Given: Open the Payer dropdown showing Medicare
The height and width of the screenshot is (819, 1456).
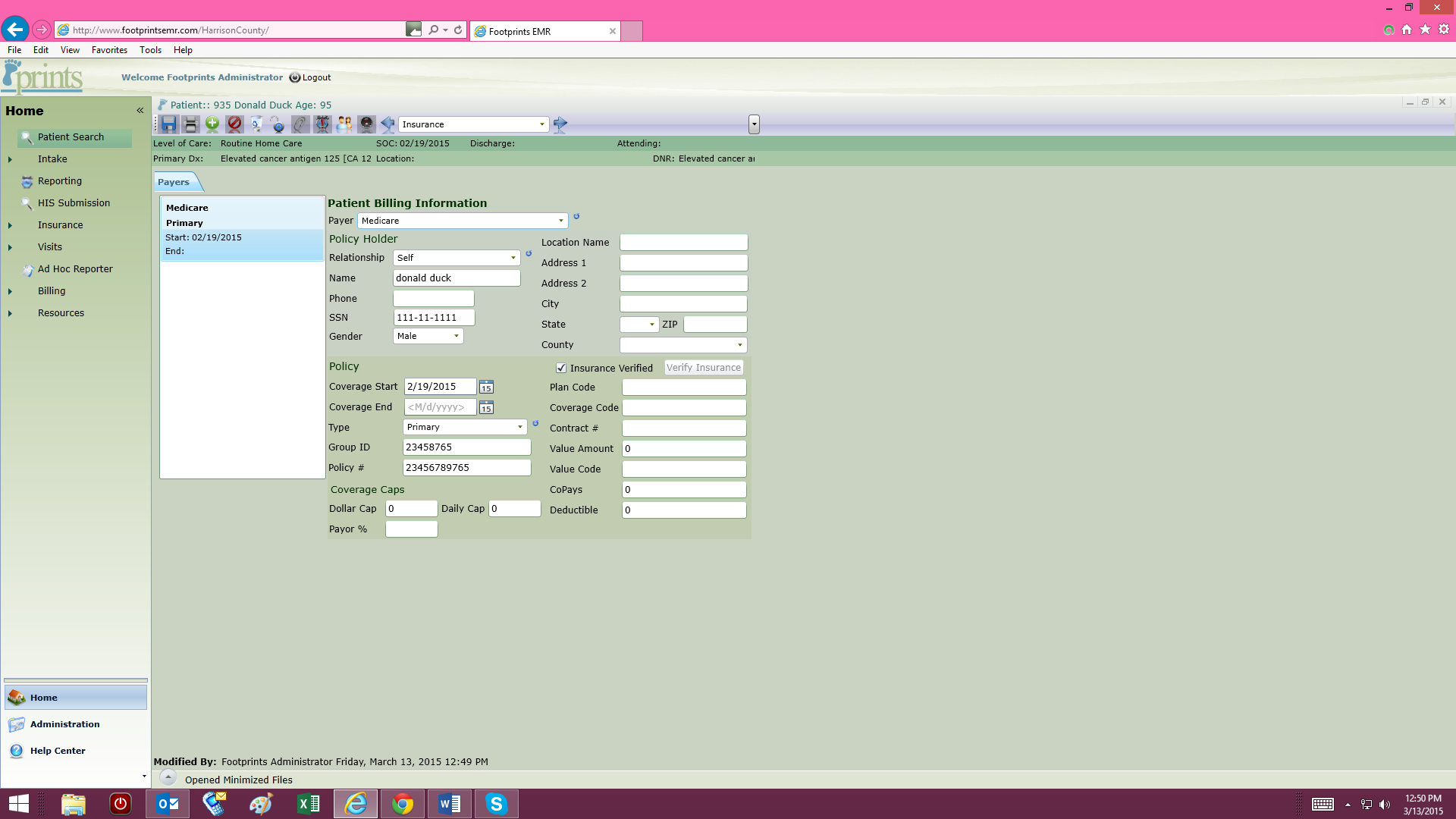Looking at the screenshot, I should point(560,221).
